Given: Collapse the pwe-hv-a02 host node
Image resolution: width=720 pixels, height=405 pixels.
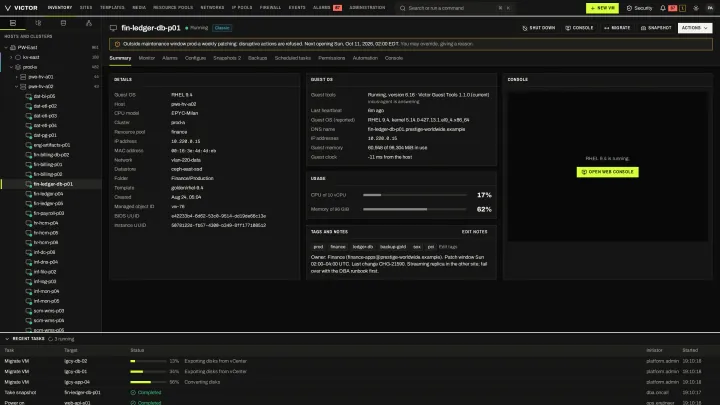Looking at the screenshot, I should point(17,86).
